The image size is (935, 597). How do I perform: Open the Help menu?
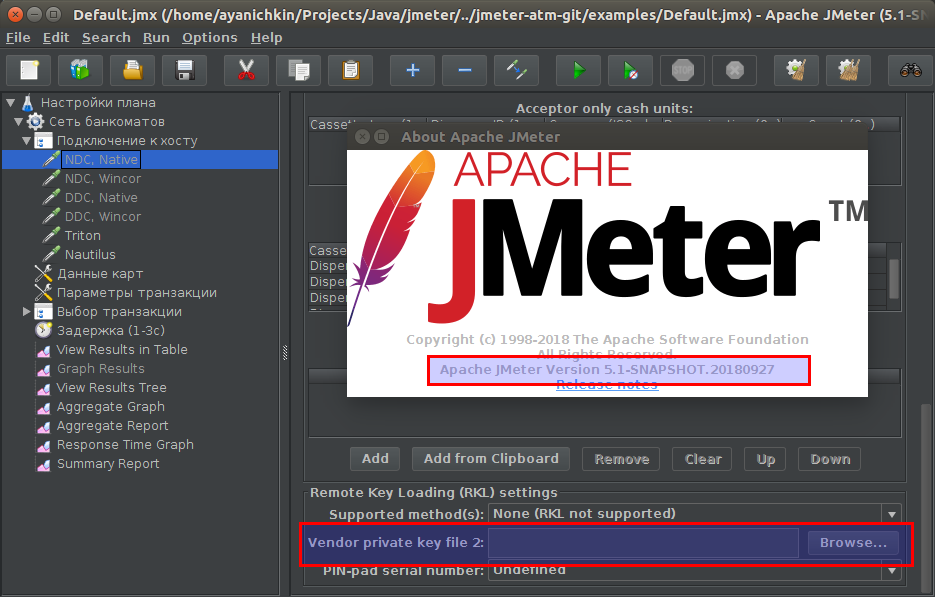(266, 38)
